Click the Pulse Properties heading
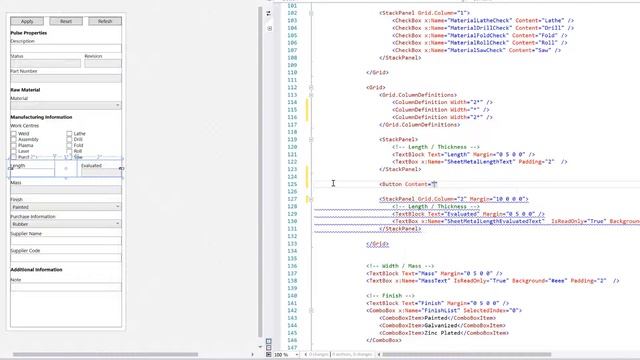 29,33
